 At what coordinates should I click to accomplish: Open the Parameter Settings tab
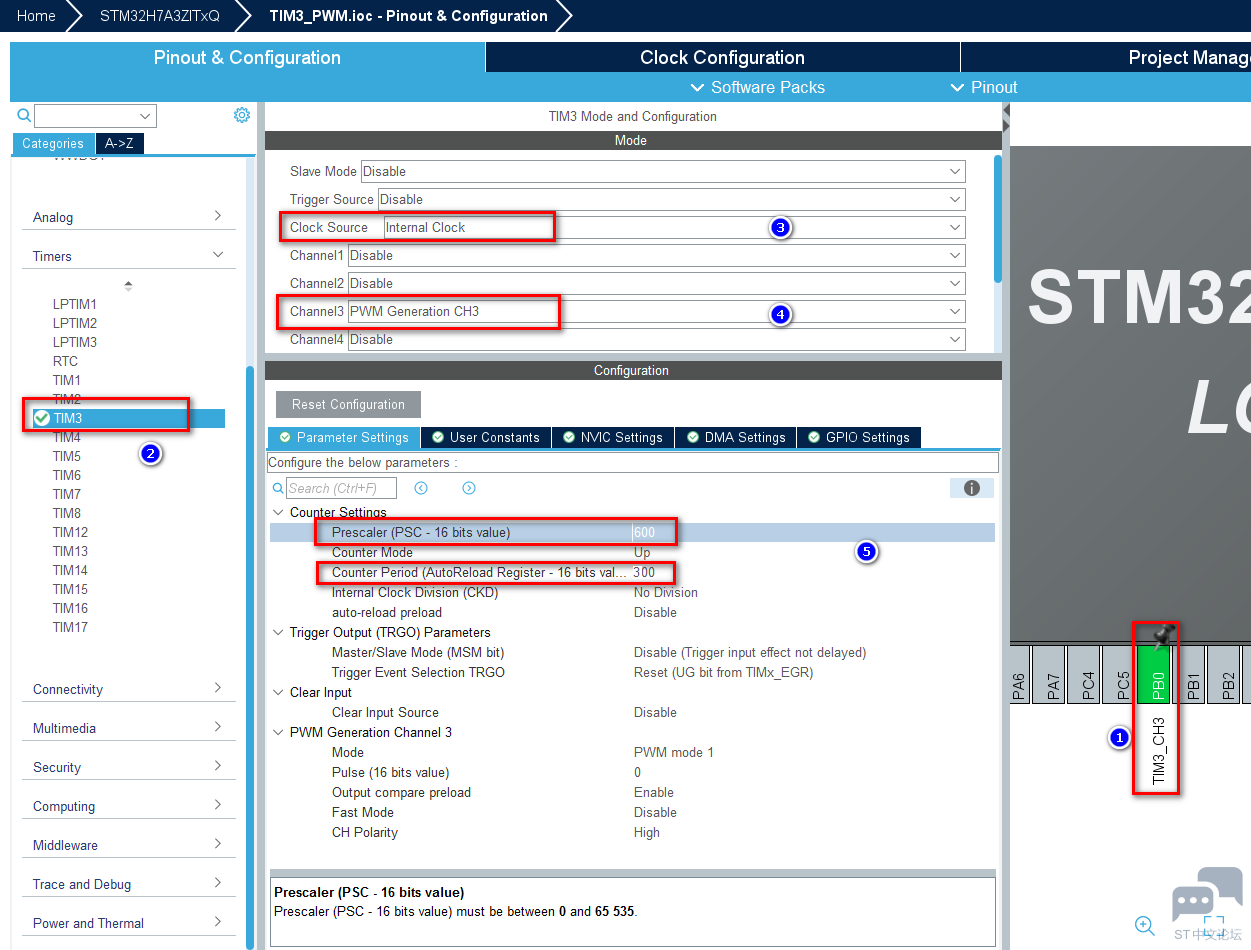click(344, 437)
